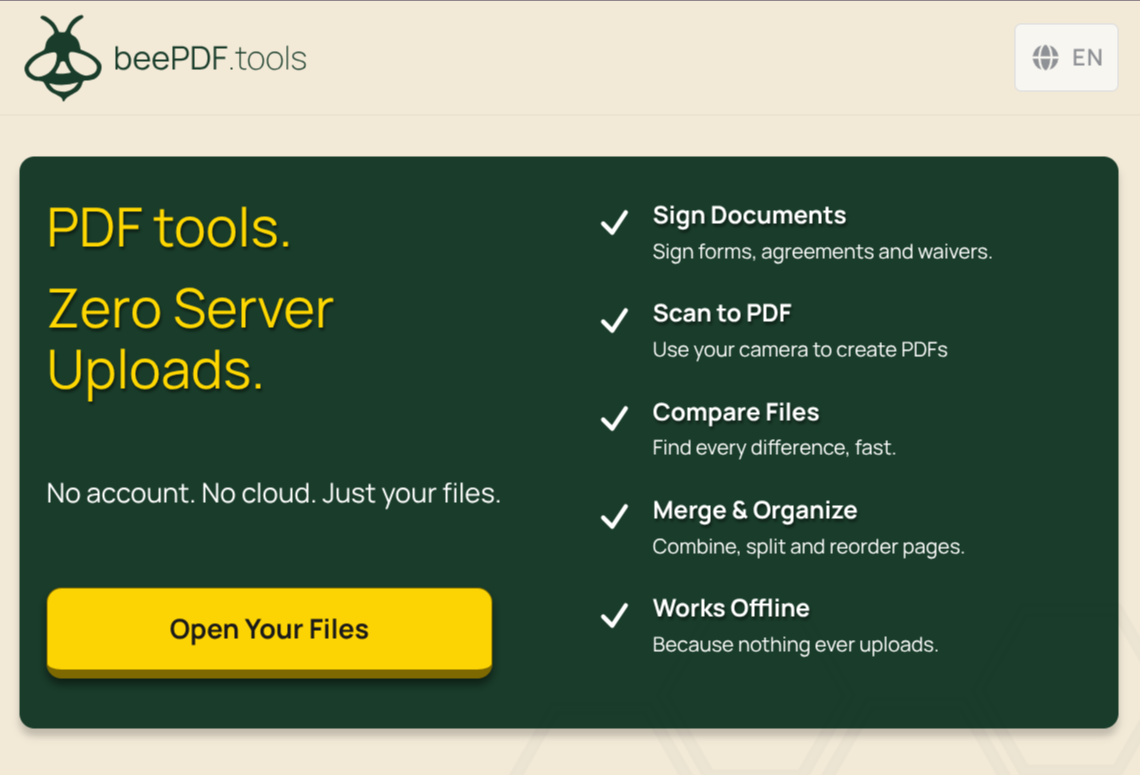Image resolution: width=1140 pixels, height=775 pixels.
Task: Click 'Combine, split and reorder pages.' text
Action: tap(808, 546)
